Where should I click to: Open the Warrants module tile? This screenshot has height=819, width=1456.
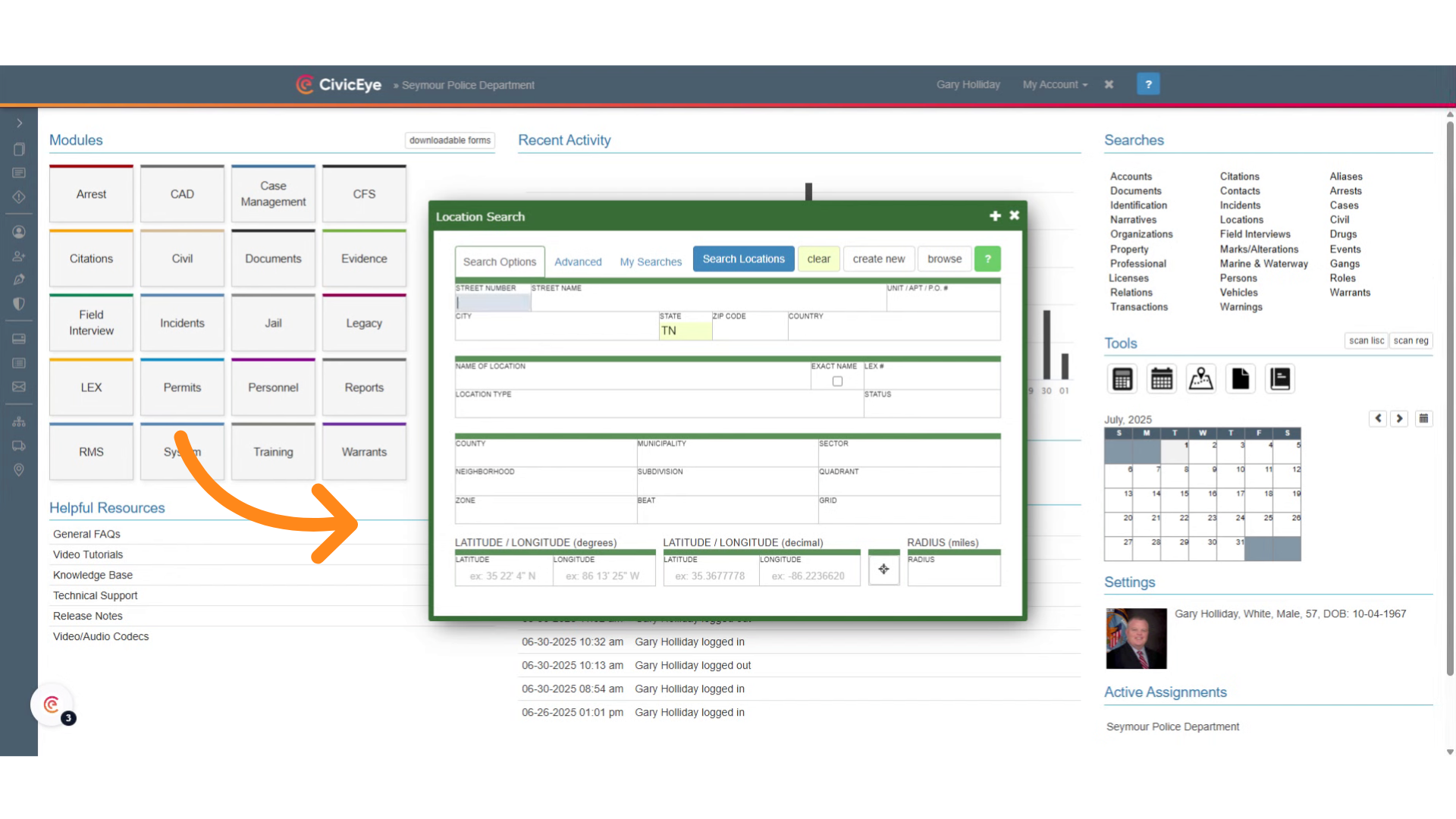point(364,452)
